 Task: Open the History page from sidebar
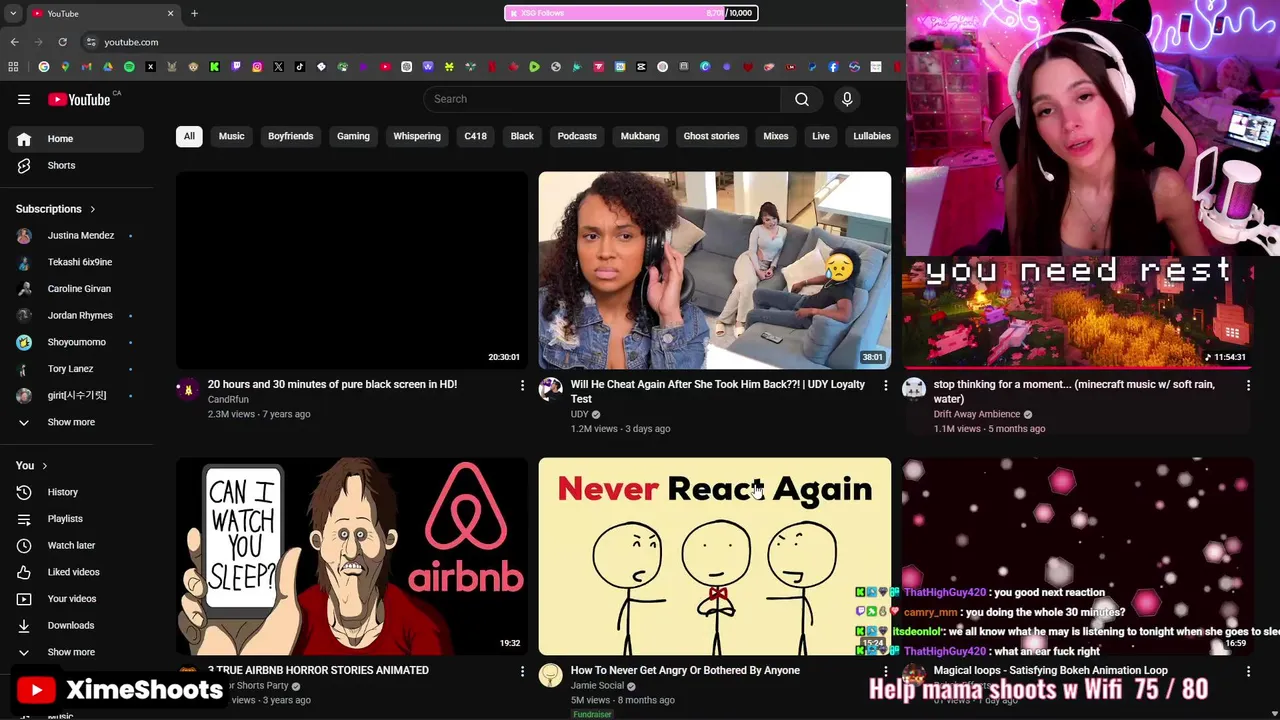(76, 492)
